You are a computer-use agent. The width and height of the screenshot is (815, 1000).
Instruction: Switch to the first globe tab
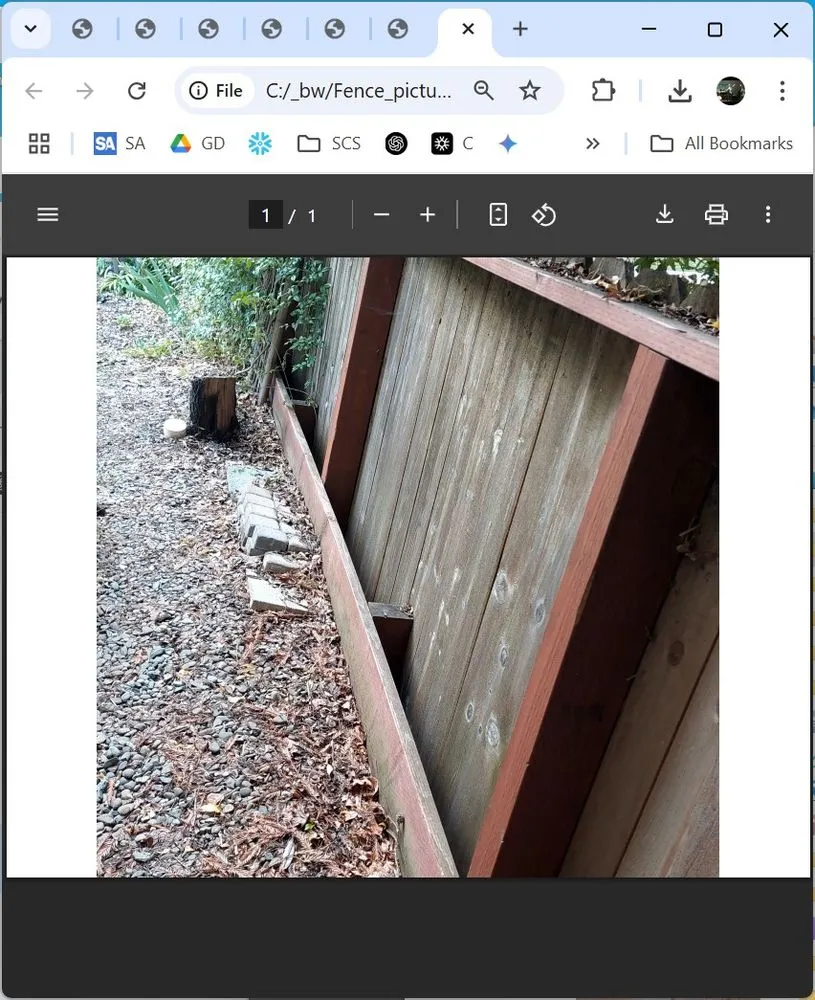click(x=82, y=29)
